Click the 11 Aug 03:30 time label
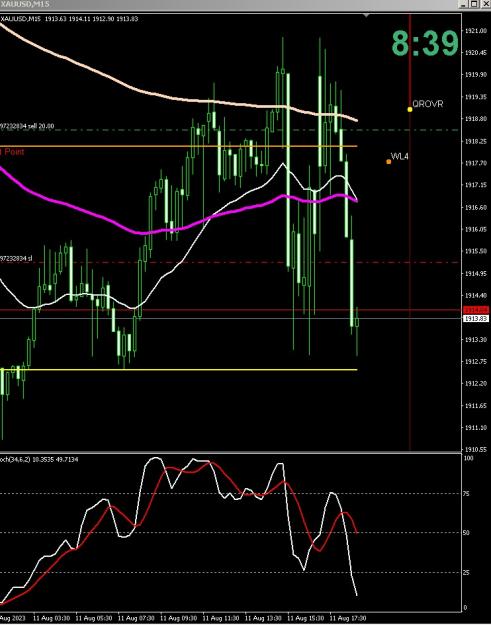The height and width of the screenshot is (625, 491). tap(51, 619)
